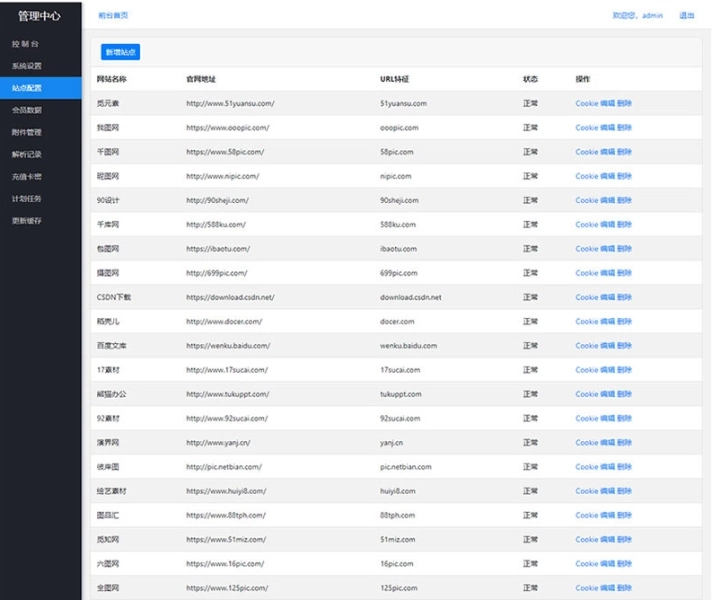Edit the 51miz.com site row
Image resolution: width=712 pixels, height=600 pixels.
point(608,540)
